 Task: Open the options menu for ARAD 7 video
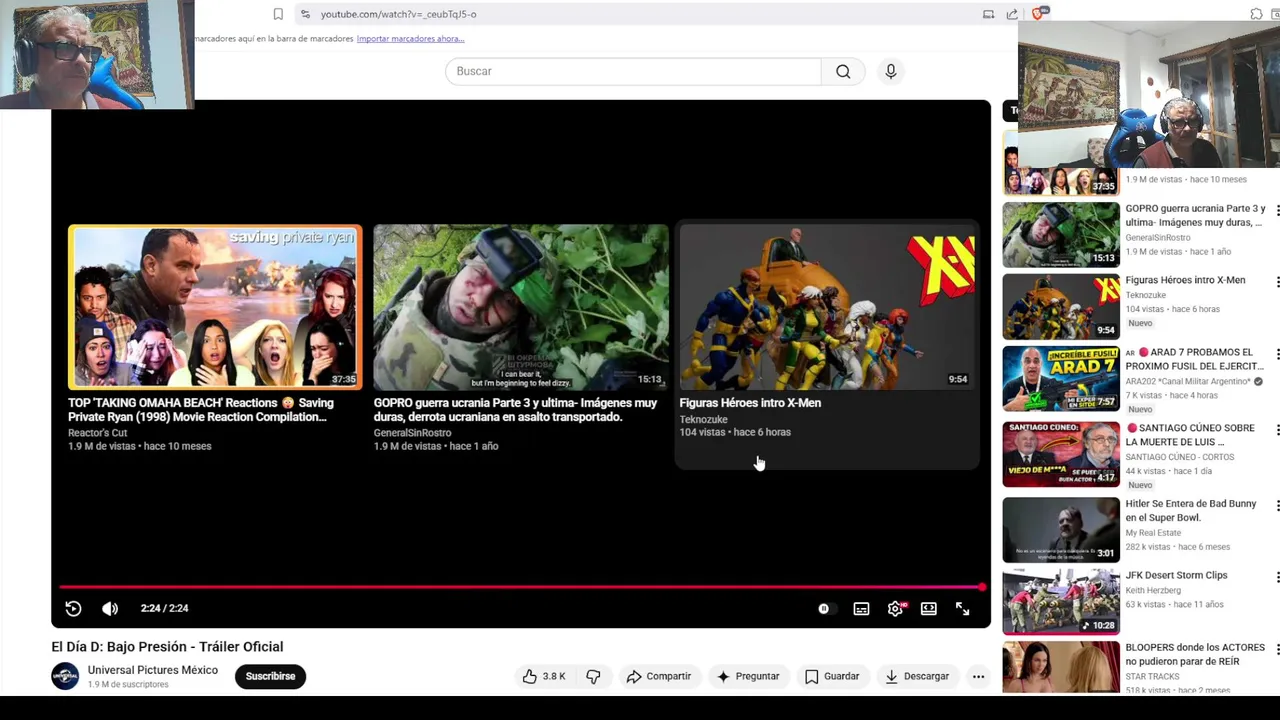tap(1277, 355)
